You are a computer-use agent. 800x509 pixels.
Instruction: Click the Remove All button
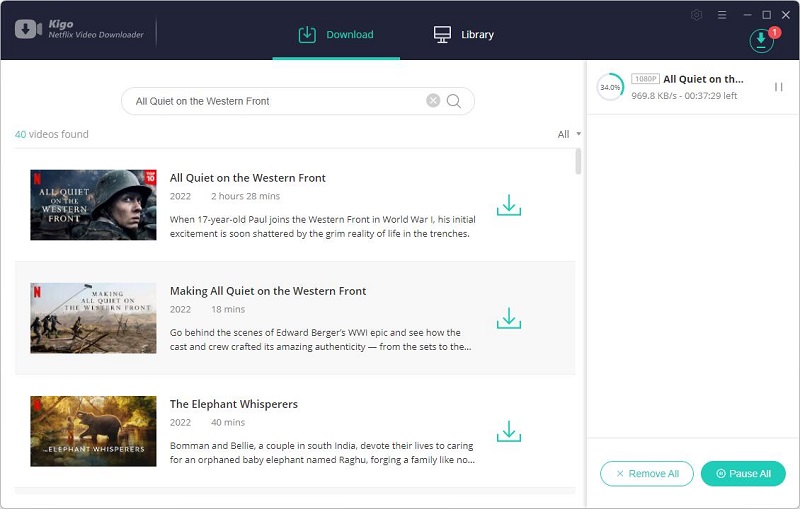(x=646, y=474)
